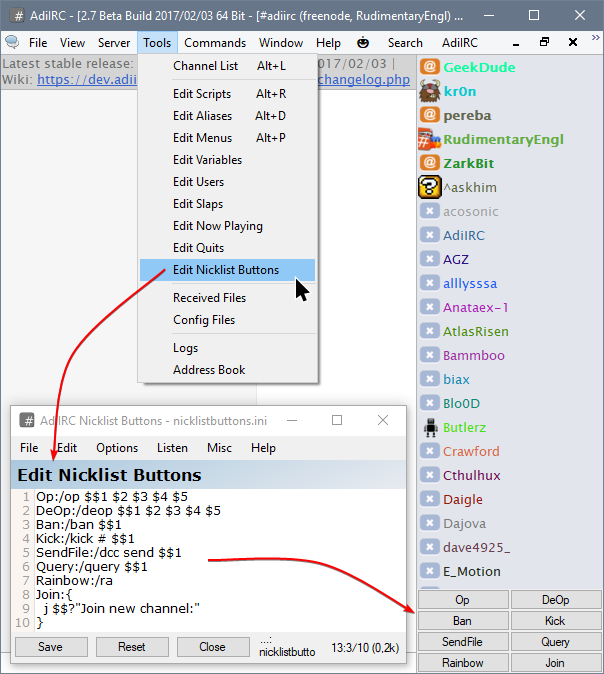Close inner MDI window using menu bar X
Screen dimensions: 604x674
point(573,42)
